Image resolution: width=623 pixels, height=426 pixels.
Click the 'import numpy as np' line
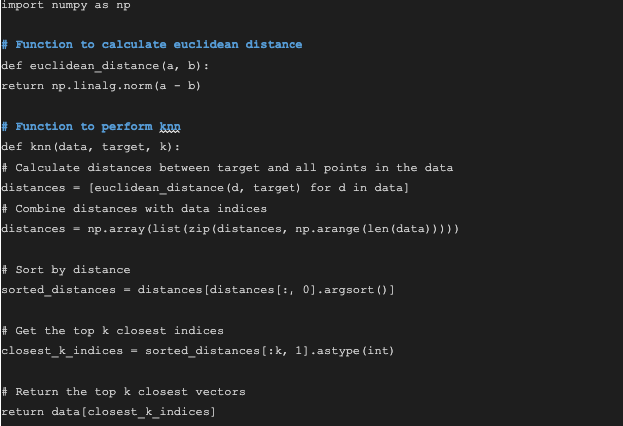pyautogui.click(x=66, y=5)
